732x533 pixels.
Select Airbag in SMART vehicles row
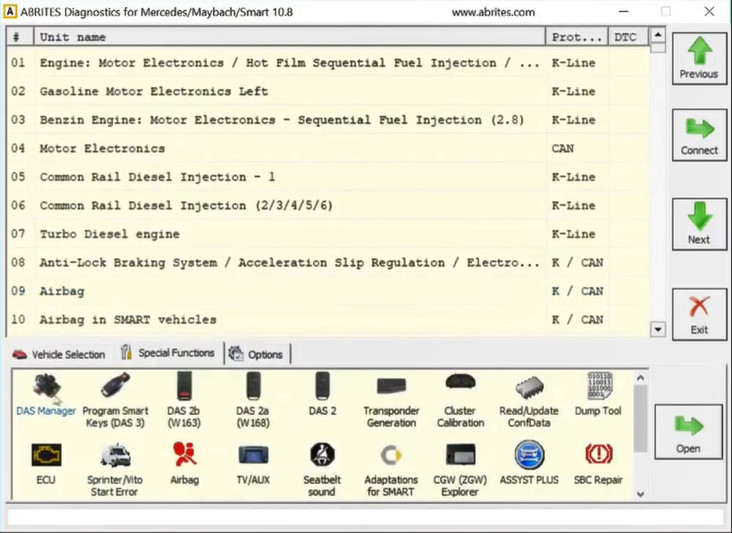tap(328, 320)
